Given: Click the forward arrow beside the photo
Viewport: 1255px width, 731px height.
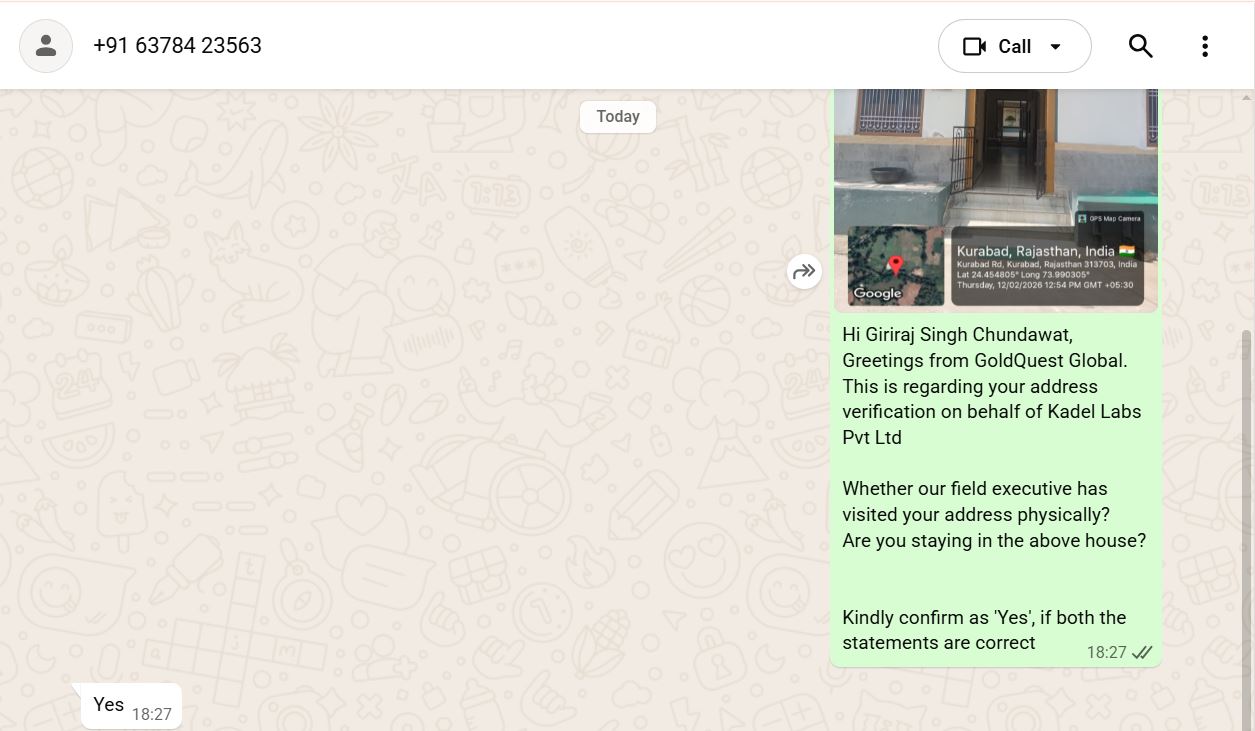Looking at the screenshot, I should click(804, 271).
